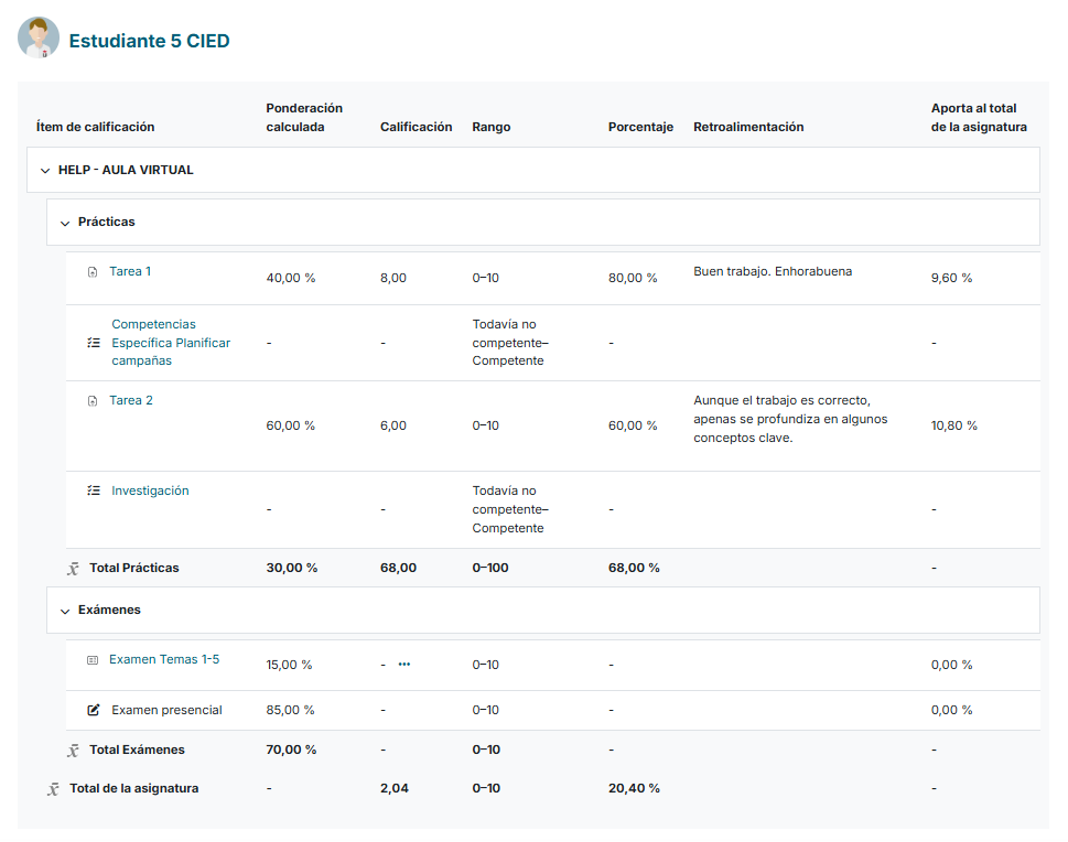Screen dimensions: 1068x842
Task: Collapse the Prácticas category chevron
Action: click(x=65, y=223)
